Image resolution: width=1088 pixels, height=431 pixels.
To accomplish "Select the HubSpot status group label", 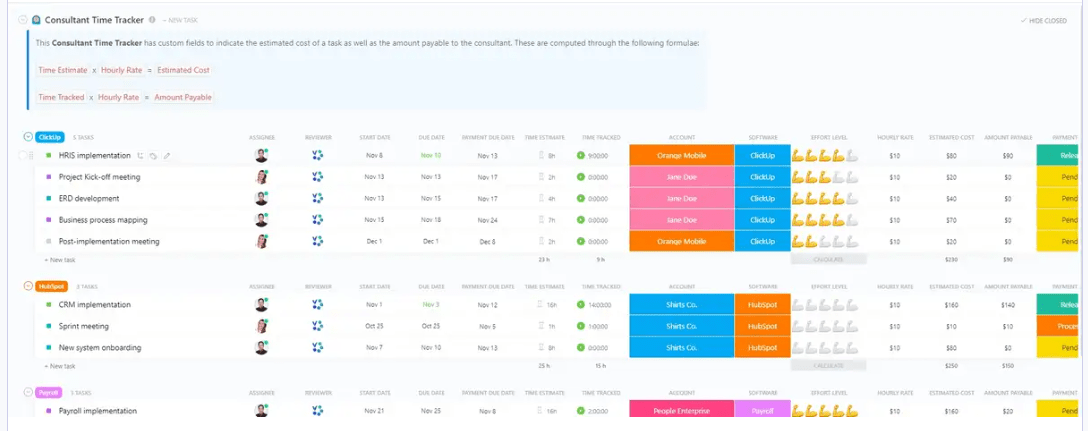I will 51,286.
